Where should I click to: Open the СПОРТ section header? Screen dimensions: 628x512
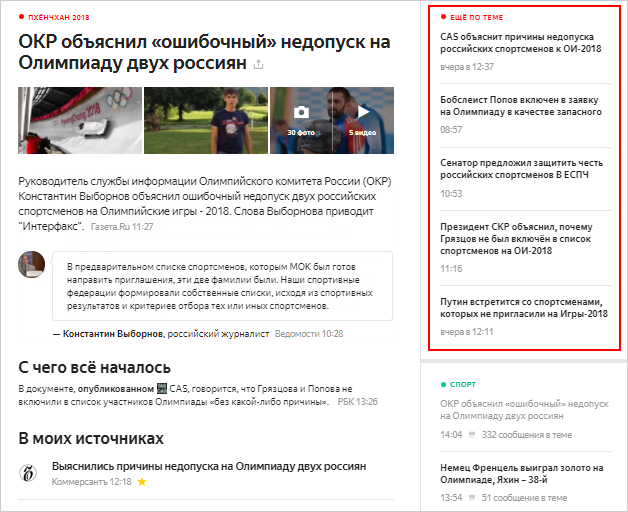(x=463, y=385)
